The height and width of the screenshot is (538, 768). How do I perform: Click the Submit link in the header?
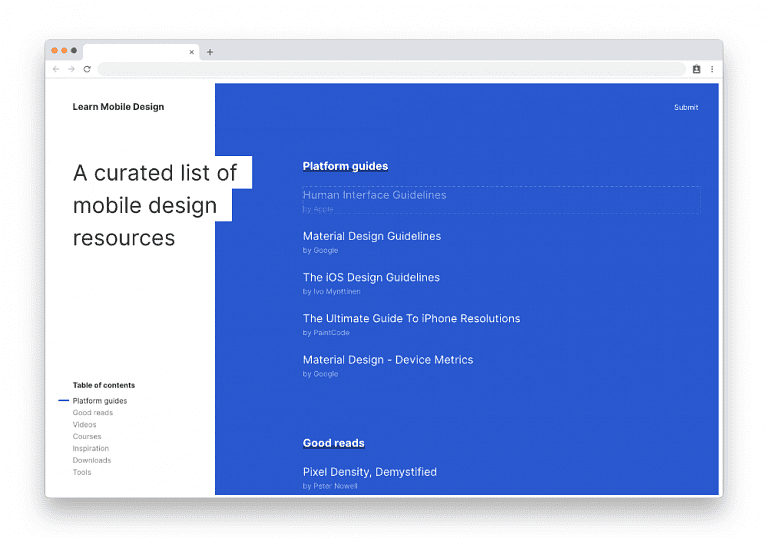coord(685,107)
